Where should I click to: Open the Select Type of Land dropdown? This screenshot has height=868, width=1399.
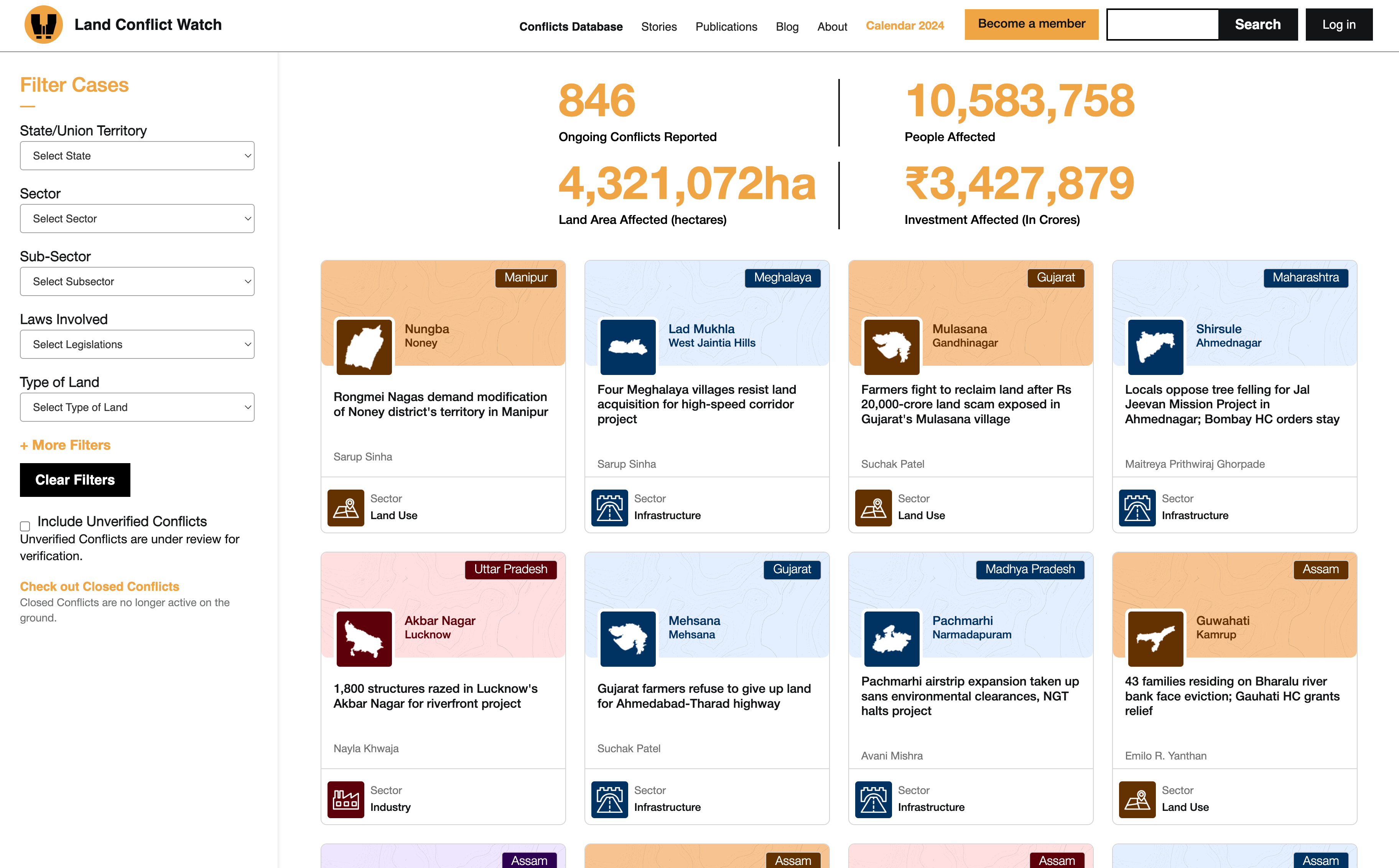pos(137,407)
